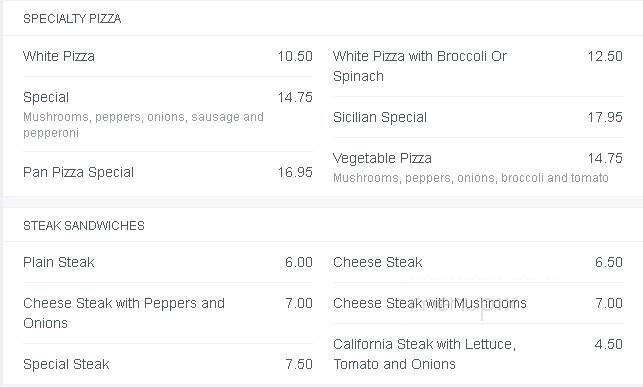Image resolution: width=643 pixels, height=387 pixels.
Task: Click the Special pizza toppings description
Action: (143, 125)
